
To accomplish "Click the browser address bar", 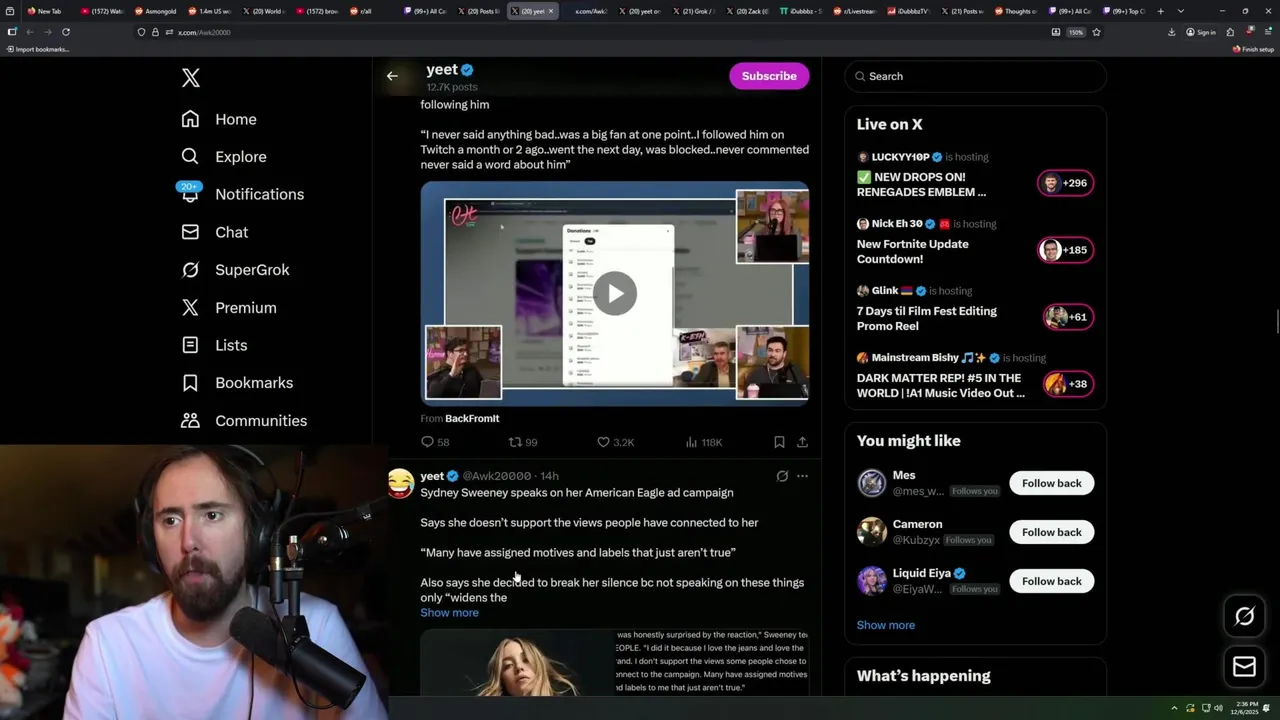I will [600, 32].
